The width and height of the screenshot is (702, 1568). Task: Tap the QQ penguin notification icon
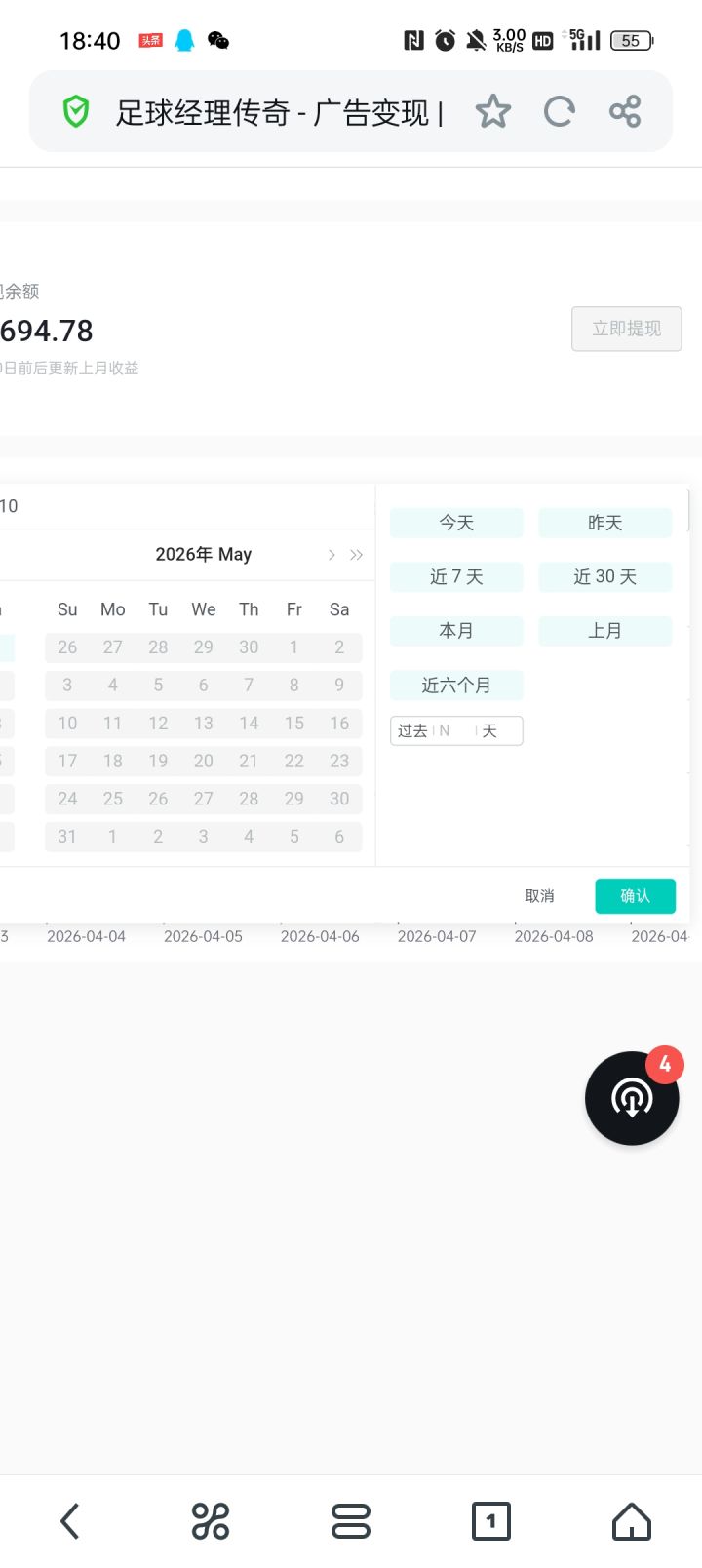tap(184, 40)
